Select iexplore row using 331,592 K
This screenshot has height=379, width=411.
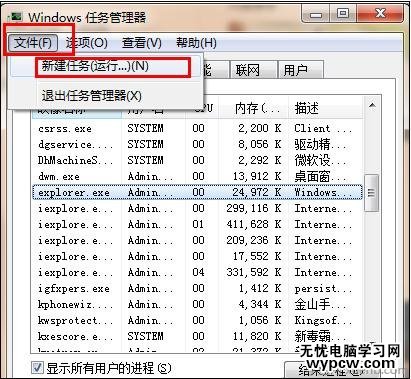(x=197, y=272)
